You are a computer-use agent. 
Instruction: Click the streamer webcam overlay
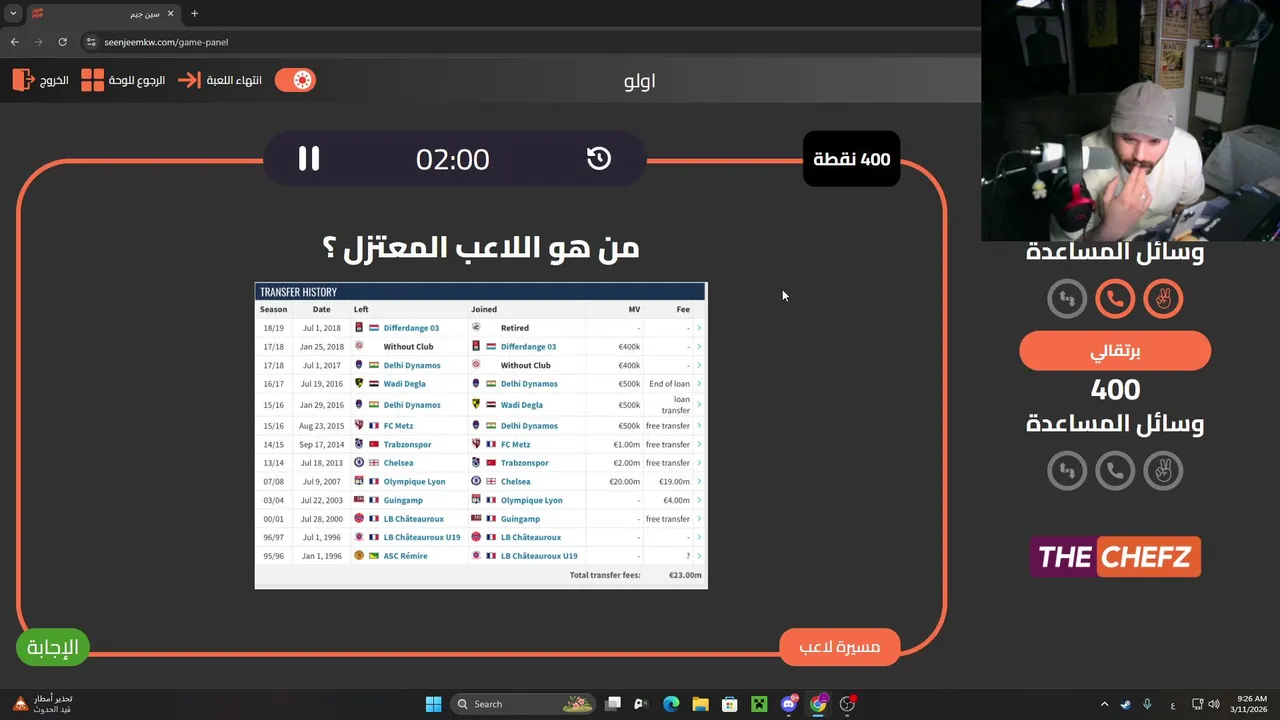point(1130,120)
